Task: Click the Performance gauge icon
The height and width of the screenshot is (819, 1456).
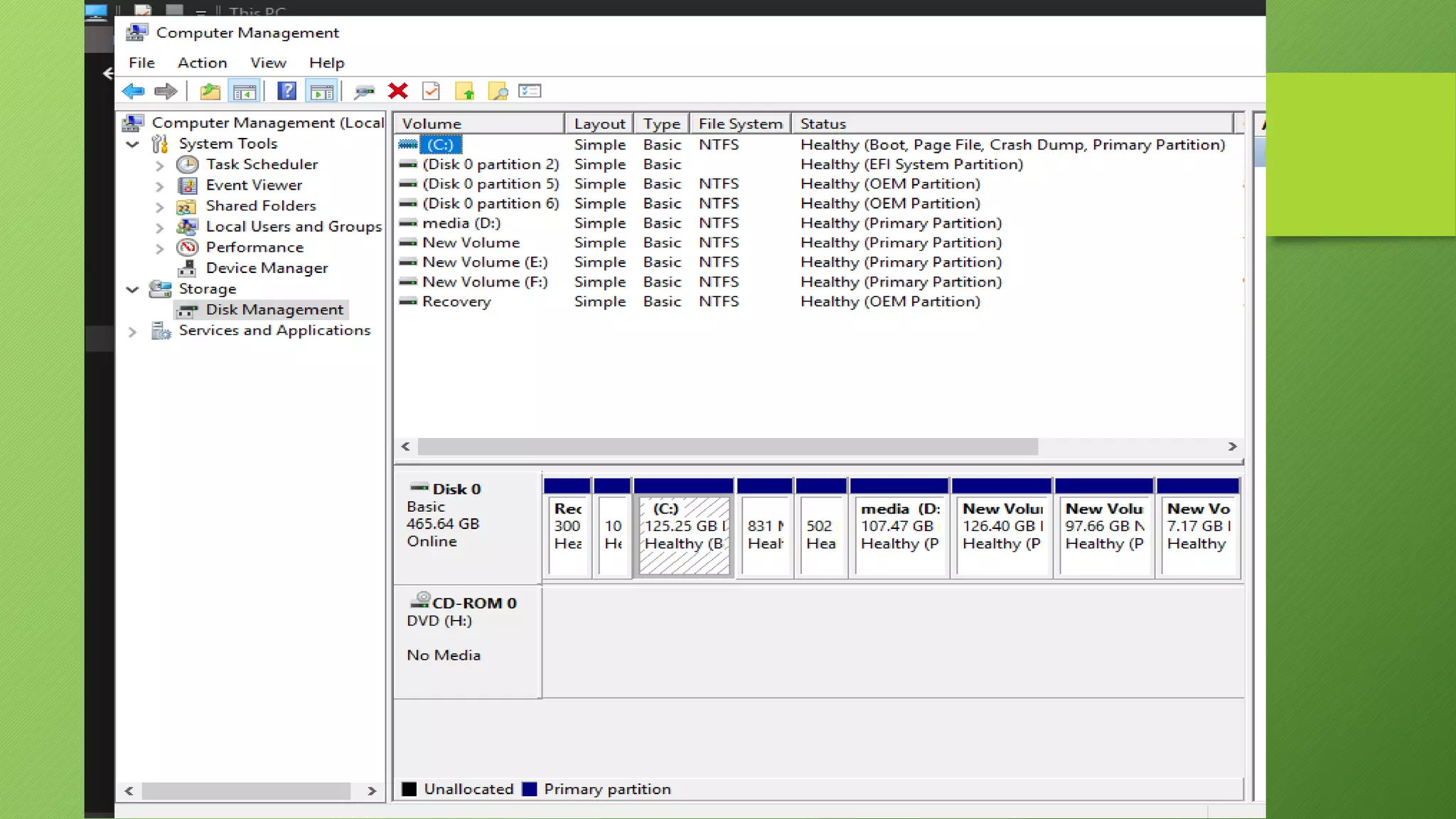Action: click(188, 247)
